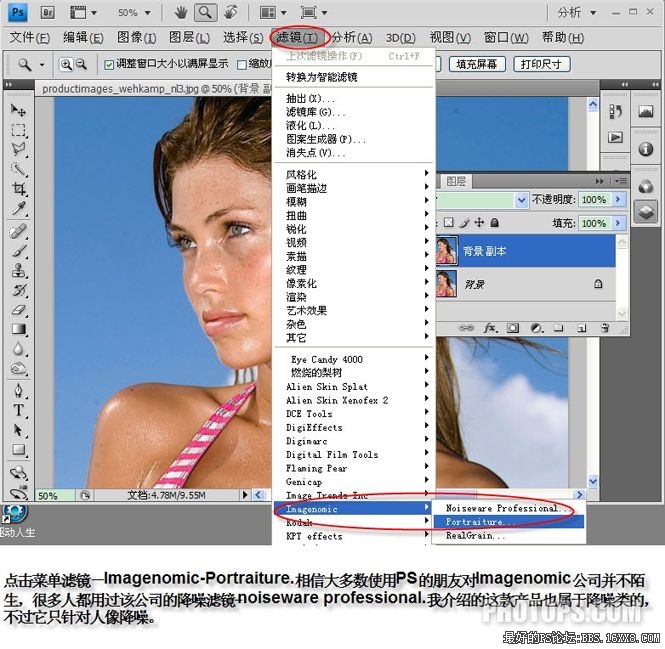Viewport: 665px width, 649px height.
Task: Select the Crop tool
Action: pos(18,189)
